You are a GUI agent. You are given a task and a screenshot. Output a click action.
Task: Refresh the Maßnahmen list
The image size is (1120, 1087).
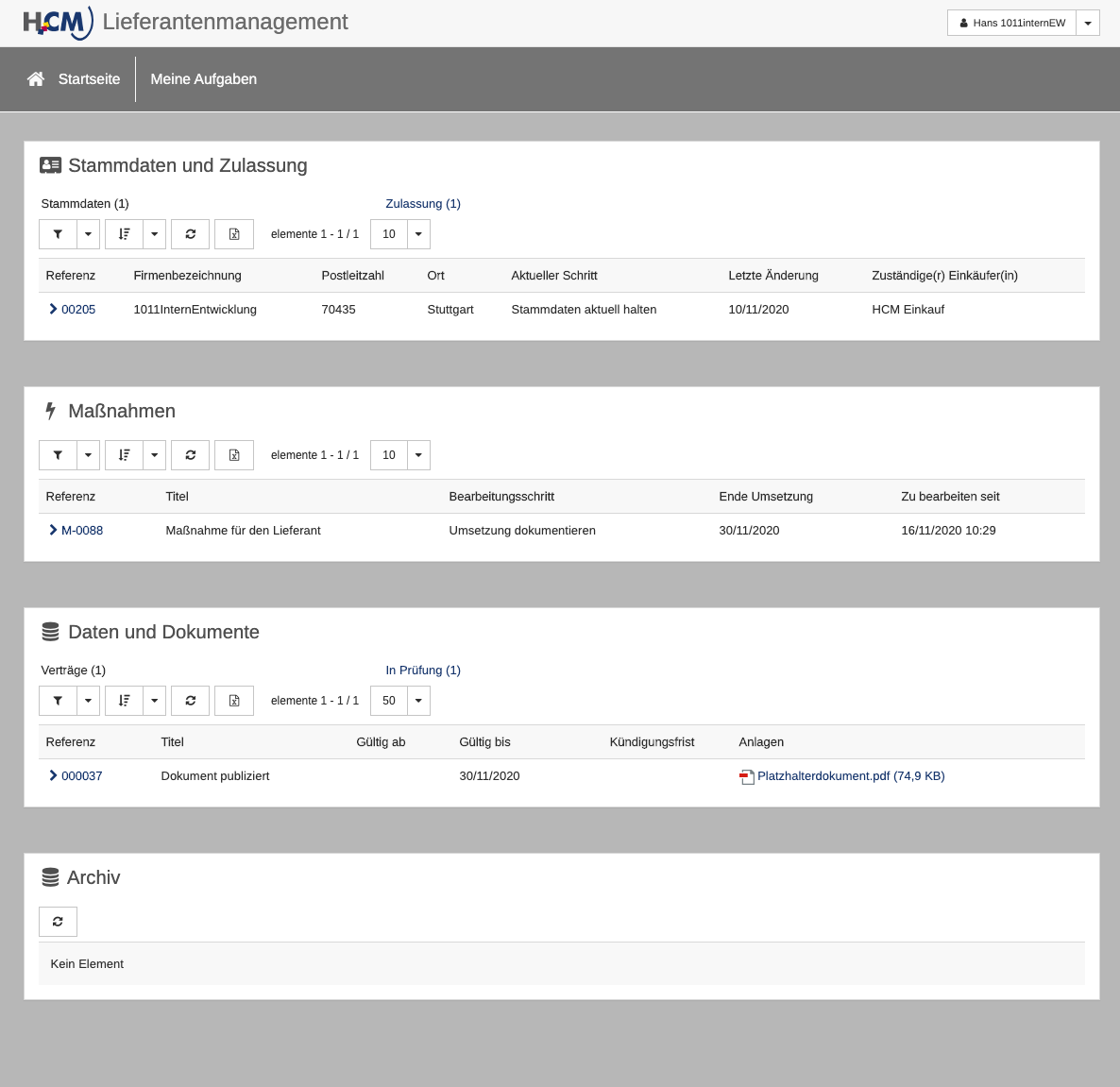click(190, 455)
